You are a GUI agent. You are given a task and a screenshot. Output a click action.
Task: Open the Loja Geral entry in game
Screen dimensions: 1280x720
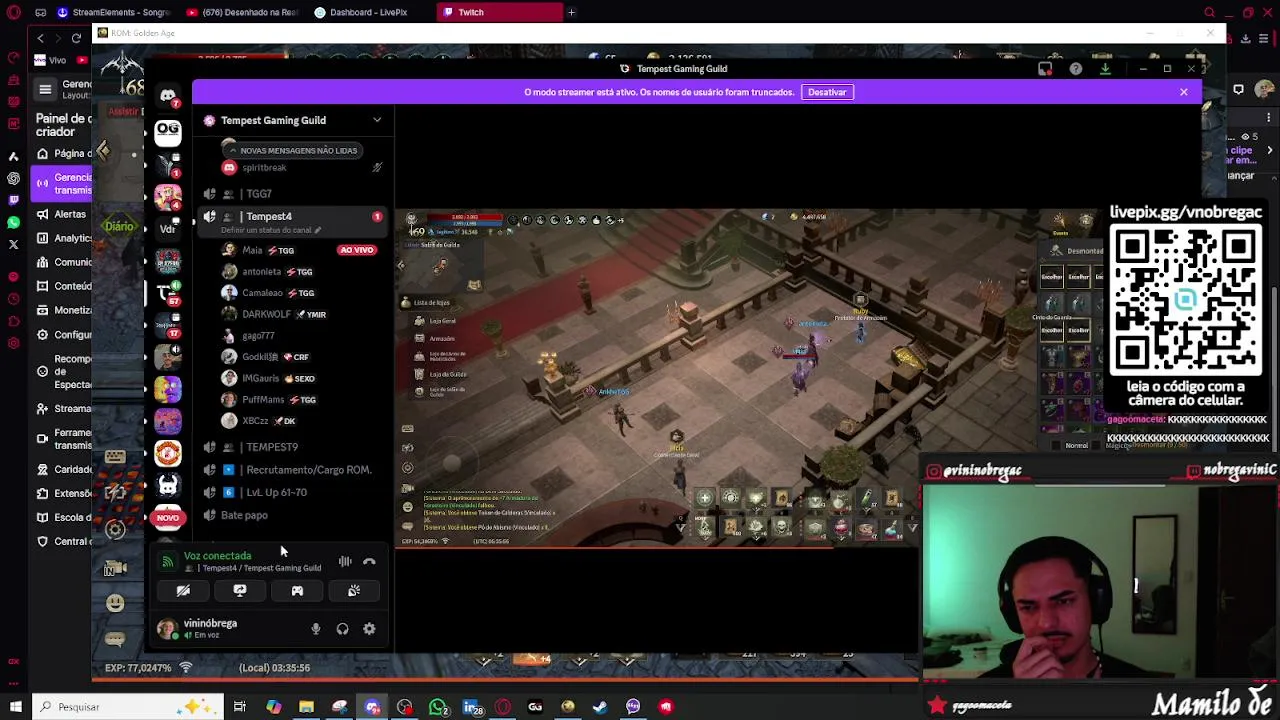(x=442, y=321)
